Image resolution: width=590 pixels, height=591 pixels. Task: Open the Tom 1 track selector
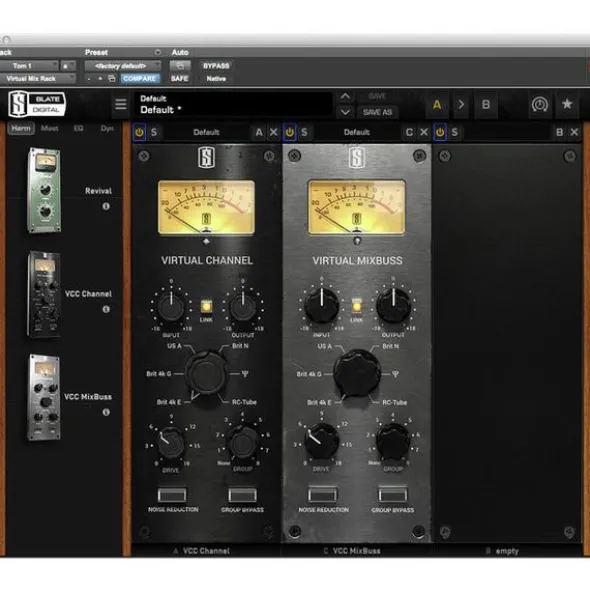(29, 66)
